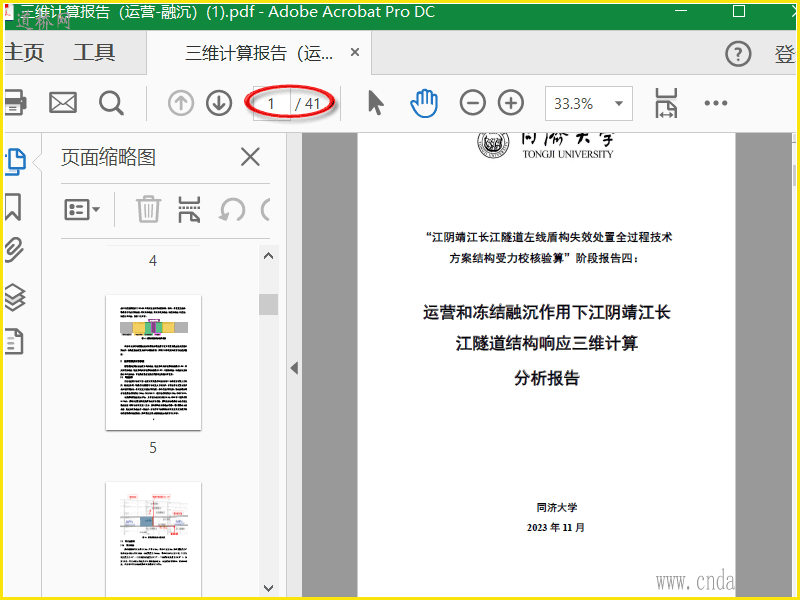Select page 5 thumbnail
Viewport: 800px width, 600px height.
click(x=154, y=363)
